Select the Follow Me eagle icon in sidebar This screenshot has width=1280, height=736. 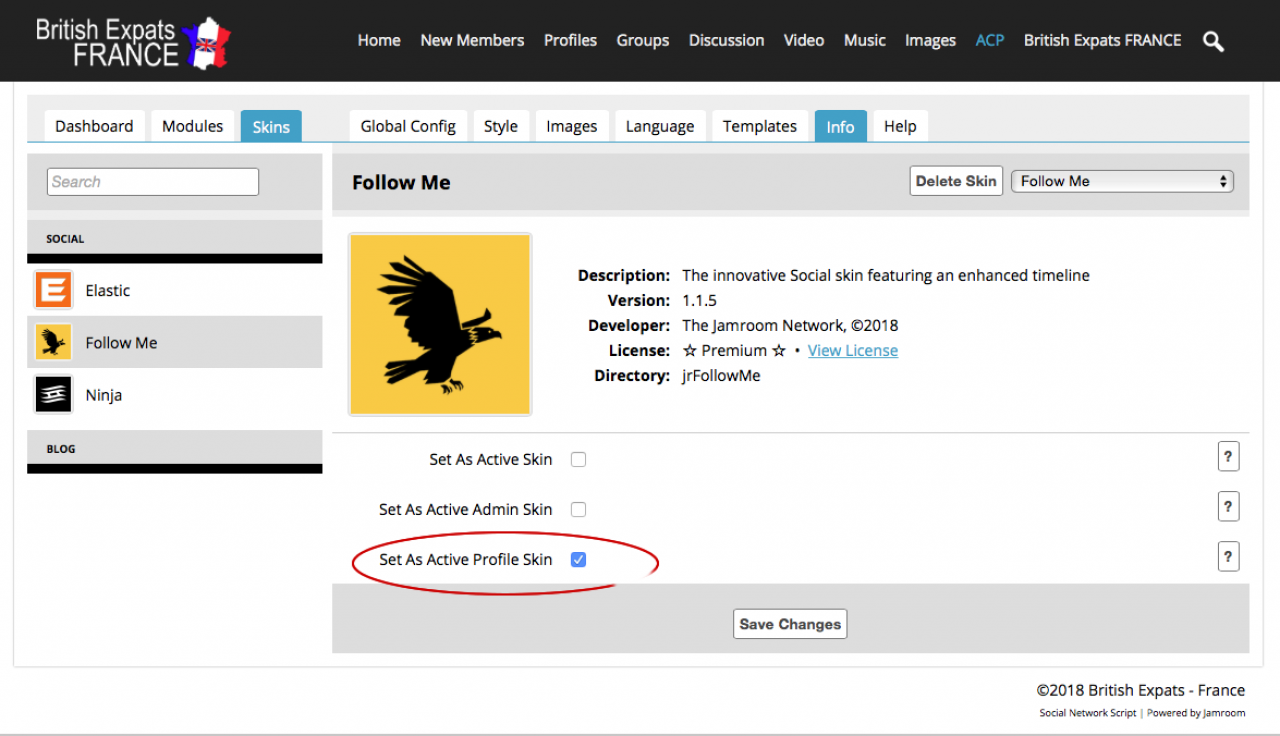click(53, 342)
